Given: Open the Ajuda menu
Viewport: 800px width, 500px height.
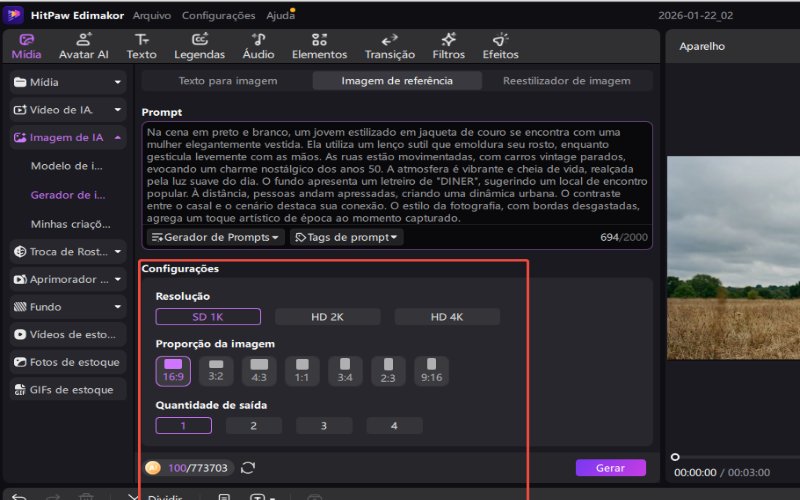Looking at the screenshot, I should [280, 15].
